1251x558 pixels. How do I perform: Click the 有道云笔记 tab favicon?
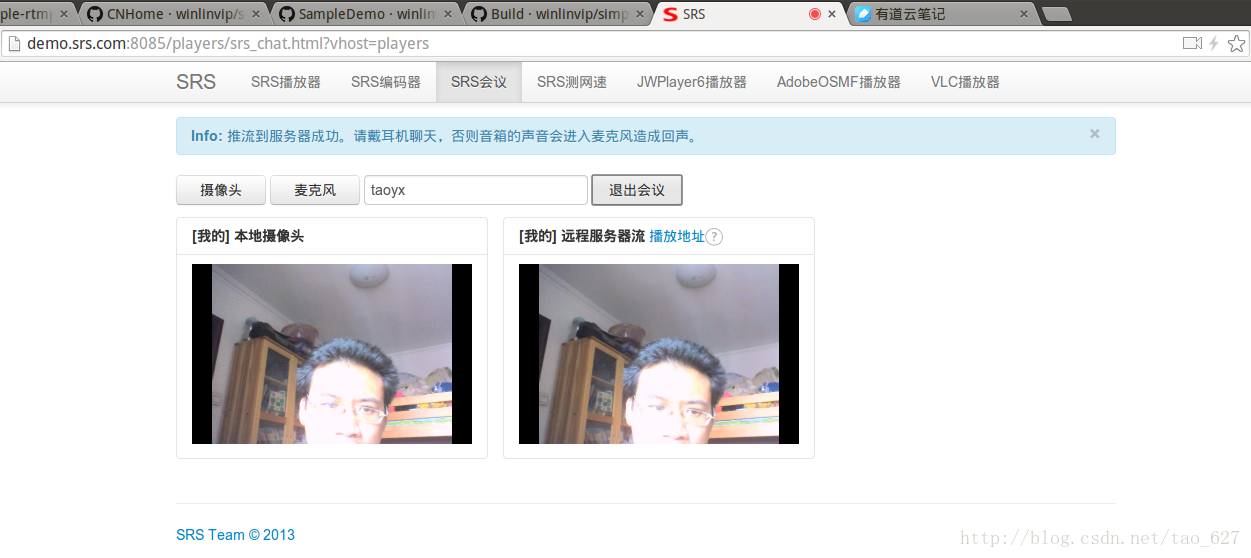pyautogui.click(x=862, y=14)
